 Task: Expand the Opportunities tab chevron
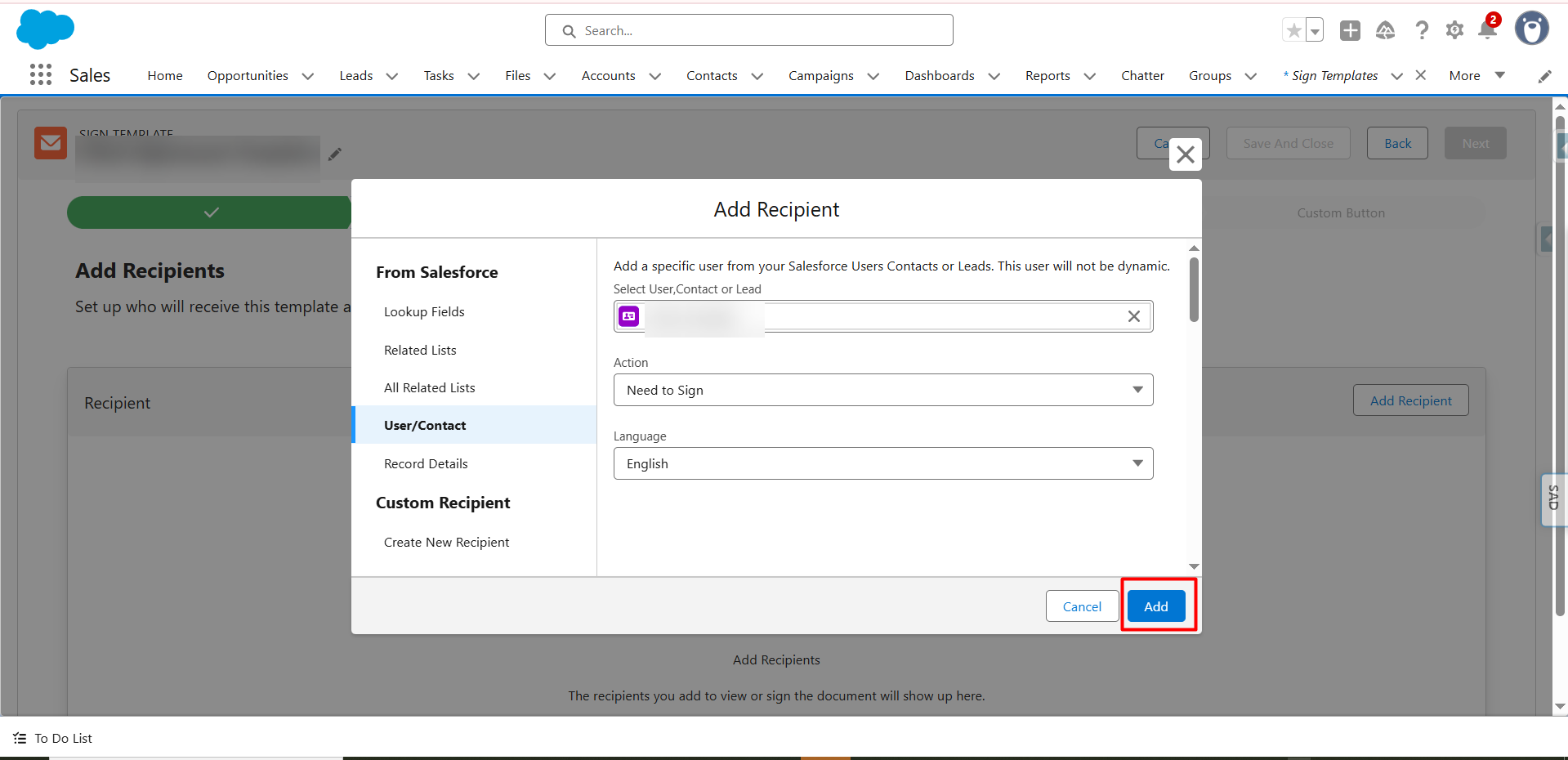pos(308,76)
